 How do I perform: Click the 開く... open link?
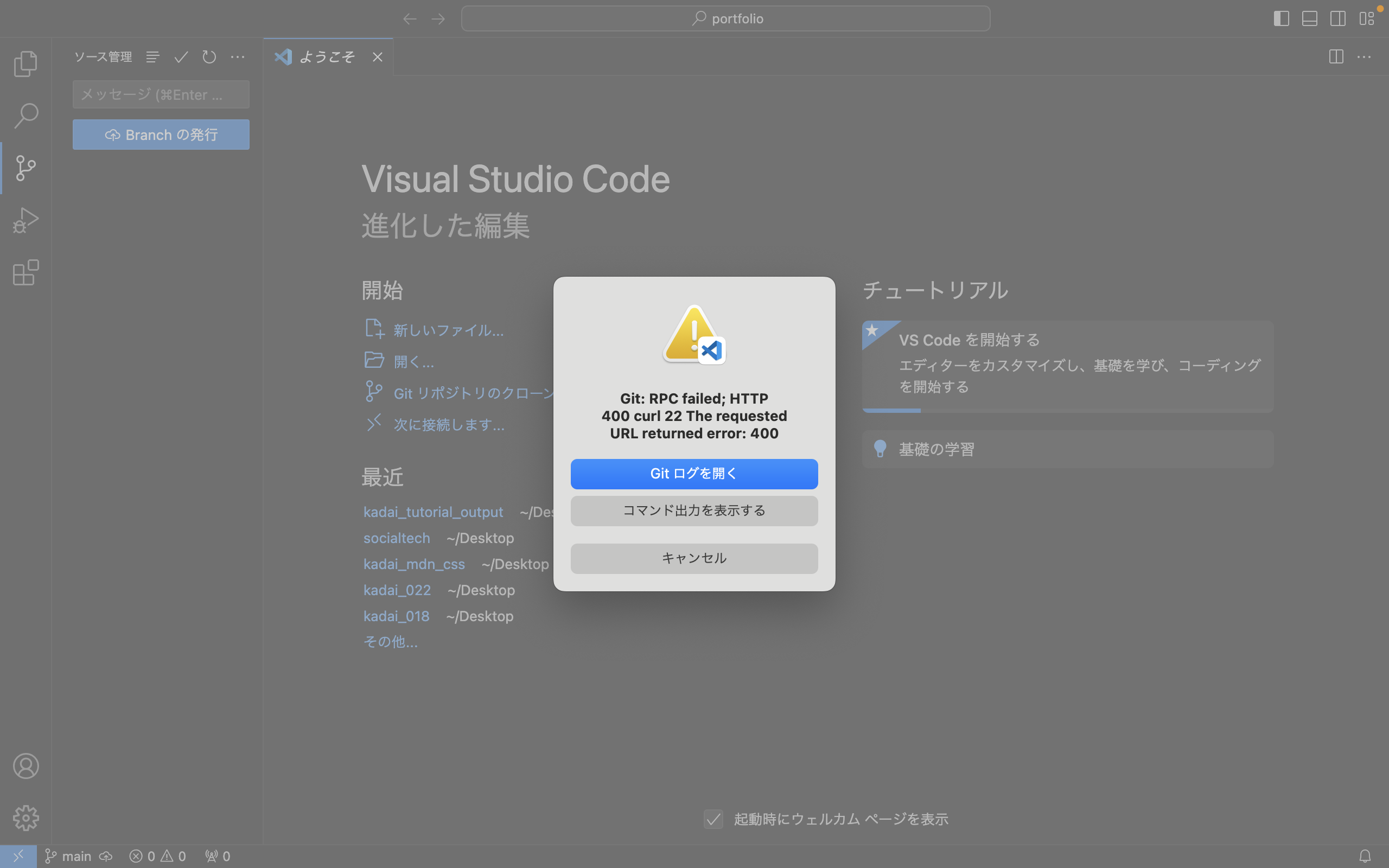(x=399, y=361)
